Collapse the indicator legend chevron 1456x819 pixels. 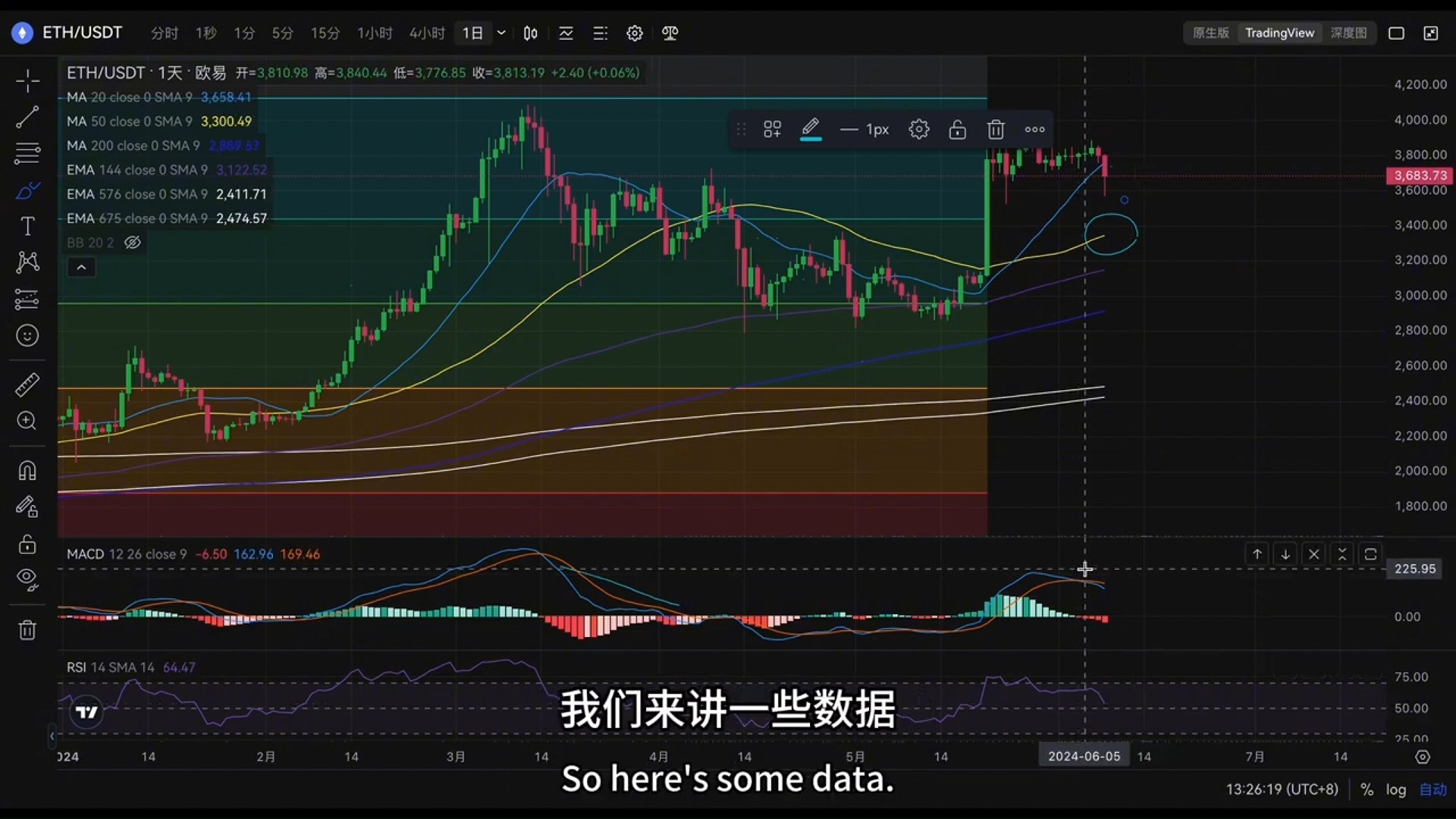tap(81, 267)
